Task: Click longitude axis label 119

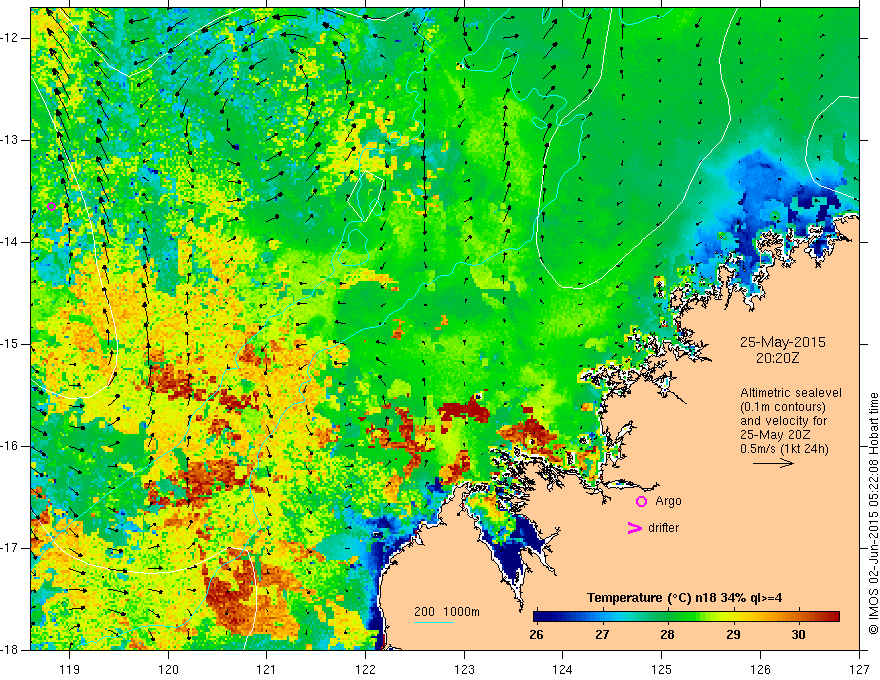Action: (70, 669)
